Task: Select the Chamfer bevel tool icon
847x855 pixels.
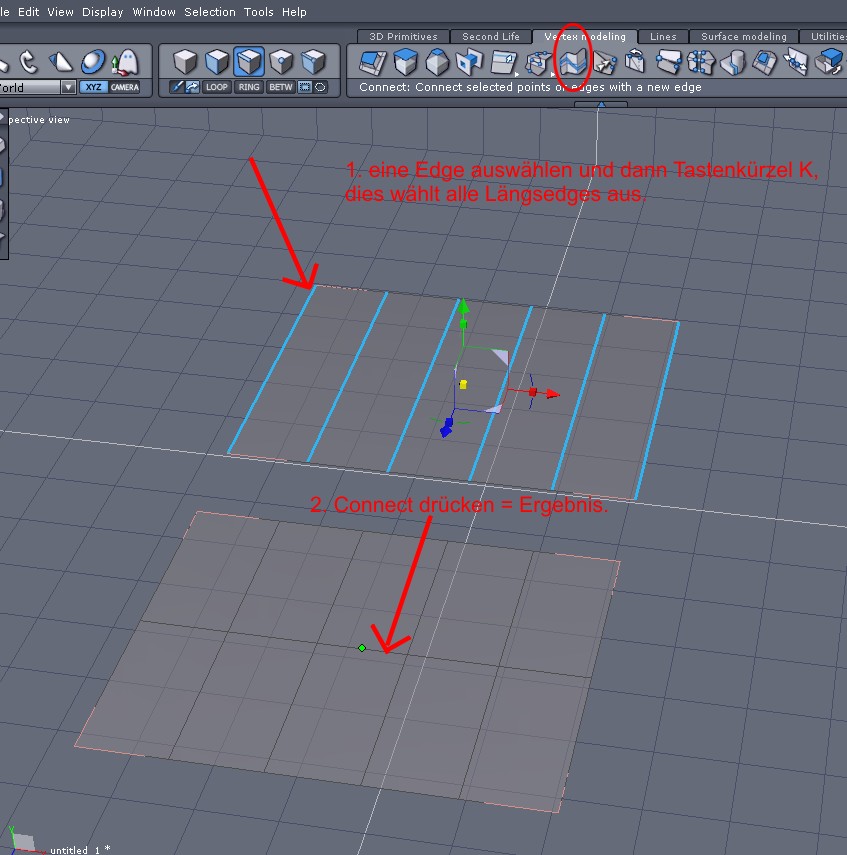Action: coord(437,62)
